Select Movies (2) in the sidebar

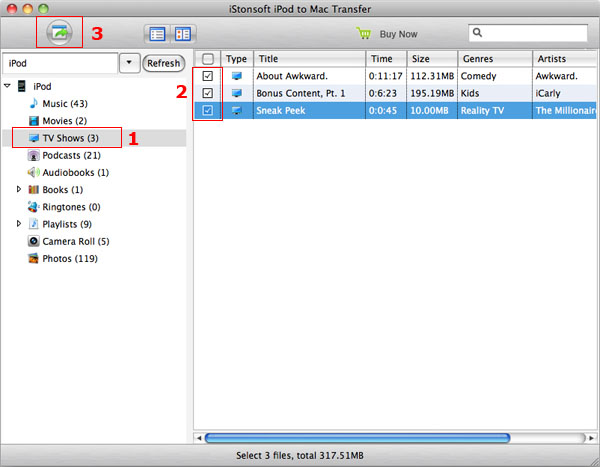tap(65, 121)
